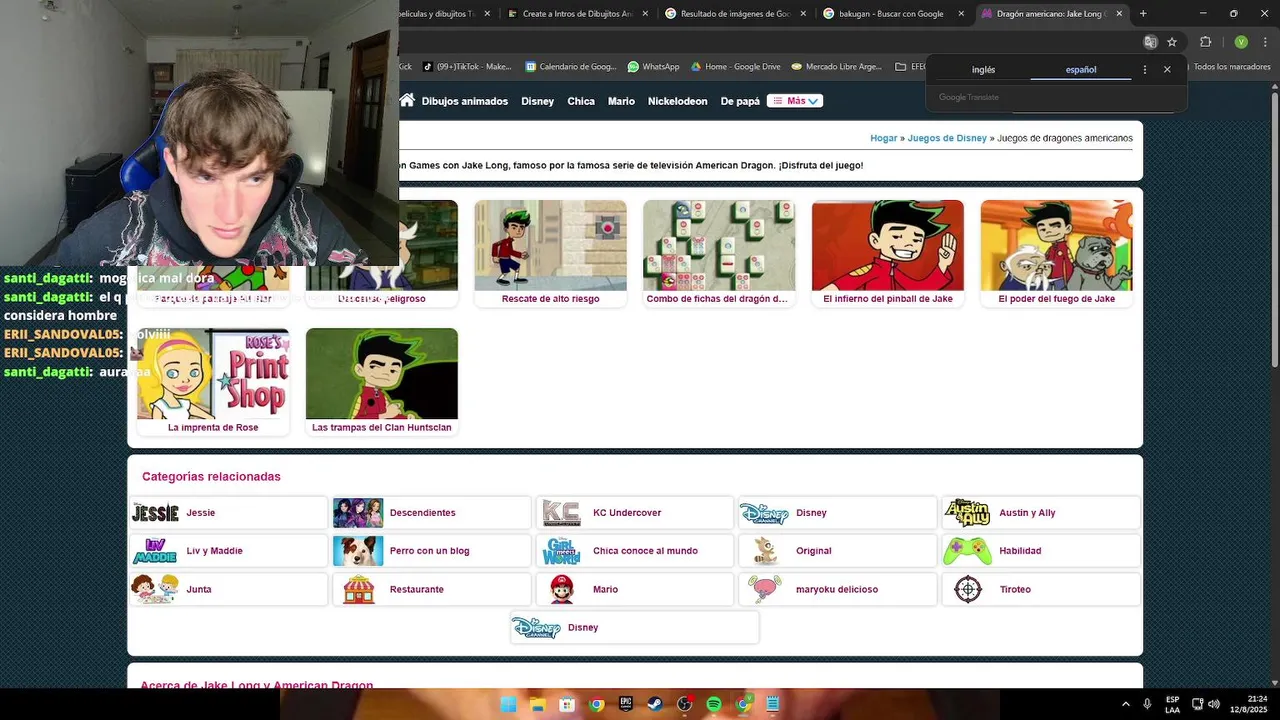Close the Google Translate popup
Screen dimensions: 1280x720
(x=1167, y=70)
